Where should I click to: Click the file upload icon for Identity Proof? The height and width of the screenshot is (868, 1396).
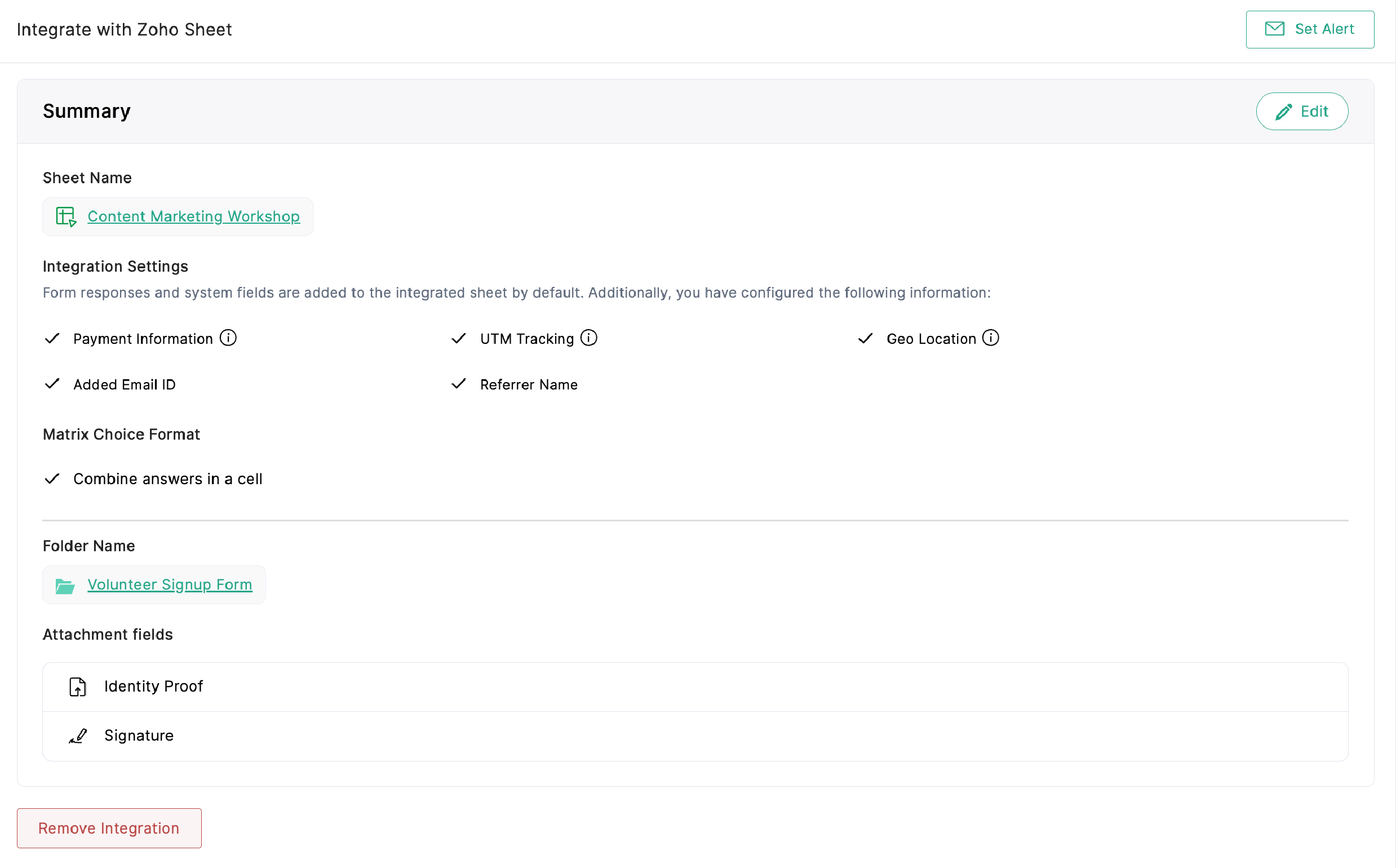click(77, 687)
